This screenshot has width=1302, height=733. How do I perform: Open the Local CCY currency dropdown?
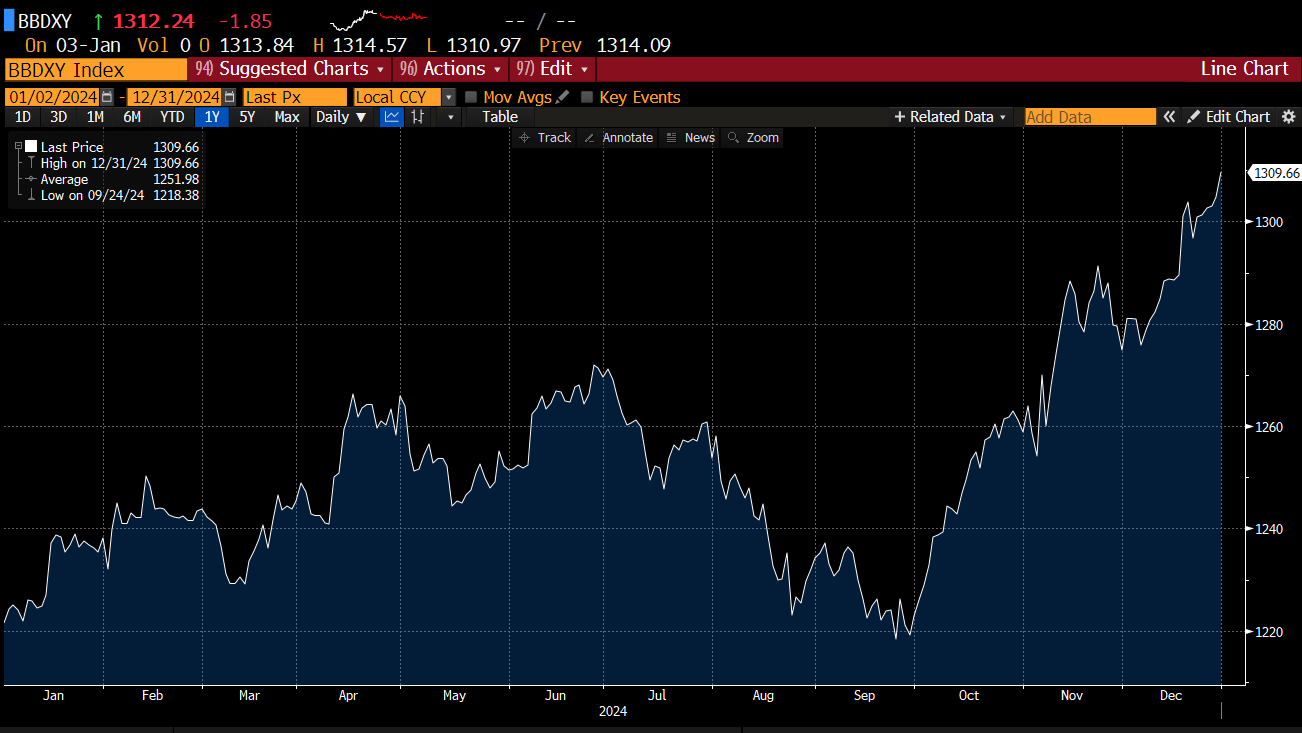(449, 97)
